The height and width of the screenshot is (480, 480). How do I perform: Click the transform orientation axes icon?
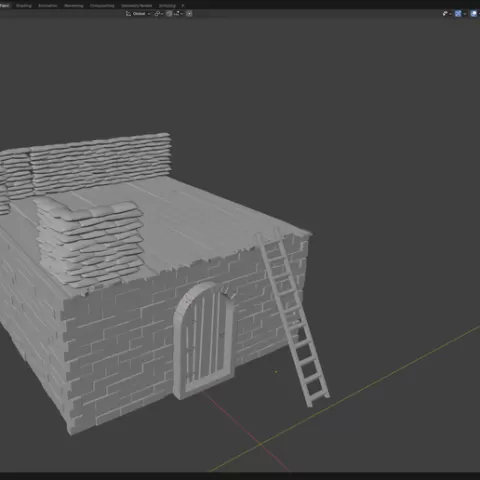(x=128, y=14)
